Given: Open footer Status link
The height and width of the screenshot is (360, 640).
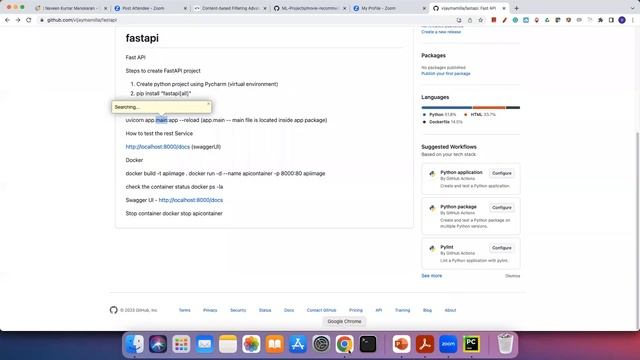Looking at the screenshot, I should (265, 310).
